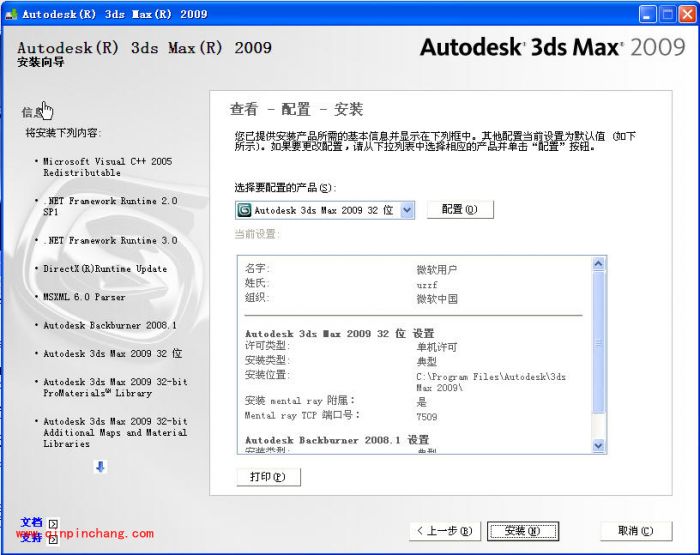Expand the product selection dropdown arrow

coord(407,210)
